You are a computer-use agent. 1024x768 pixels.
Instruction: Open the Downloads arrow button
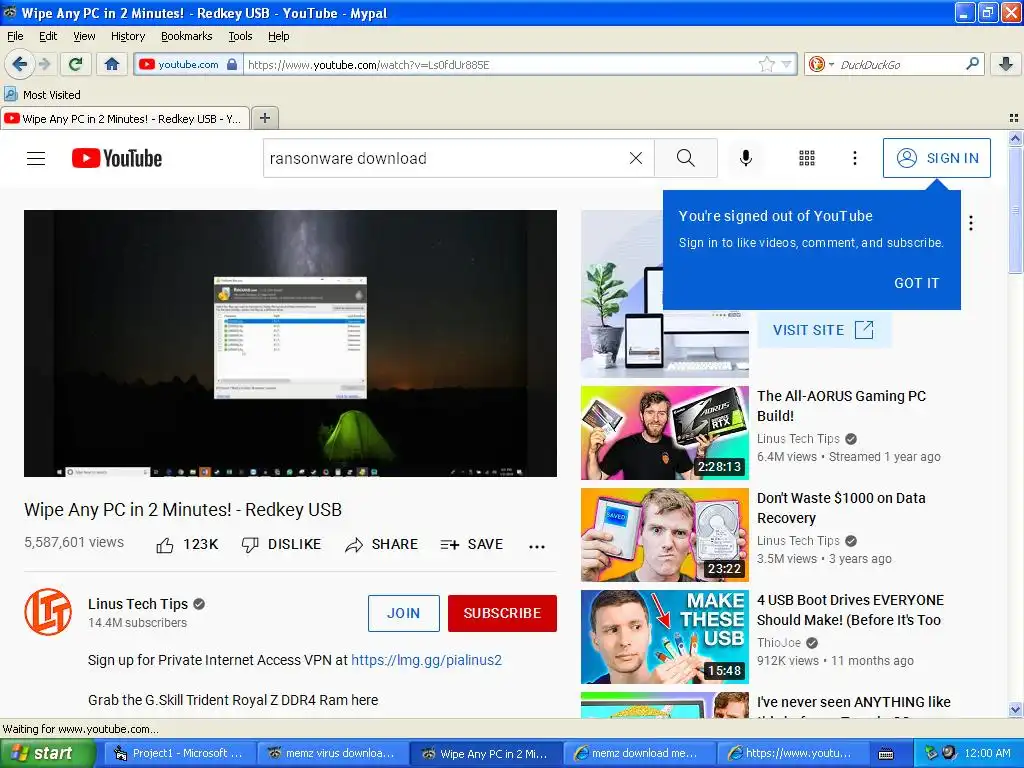(x=1006, y=64)
